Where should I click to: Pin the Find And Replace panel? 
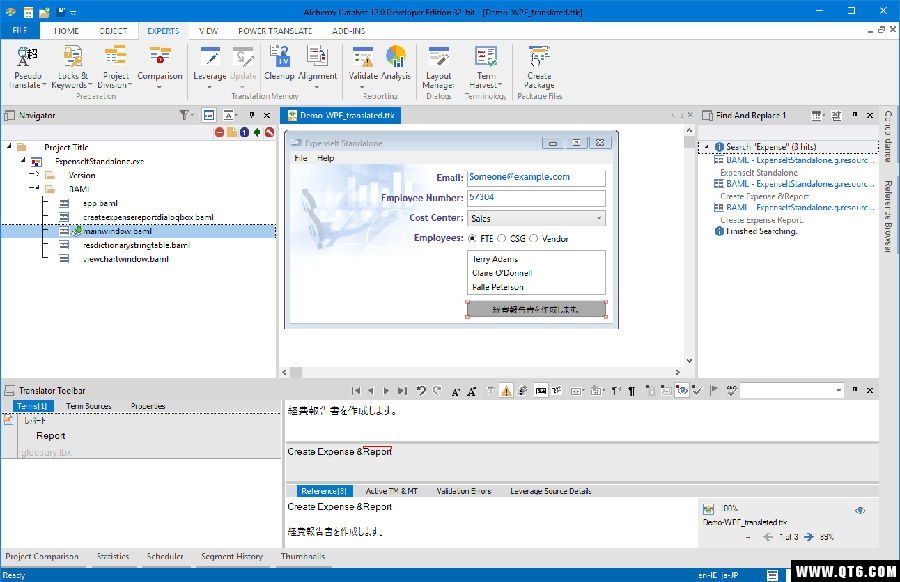(x=855, y=115)
